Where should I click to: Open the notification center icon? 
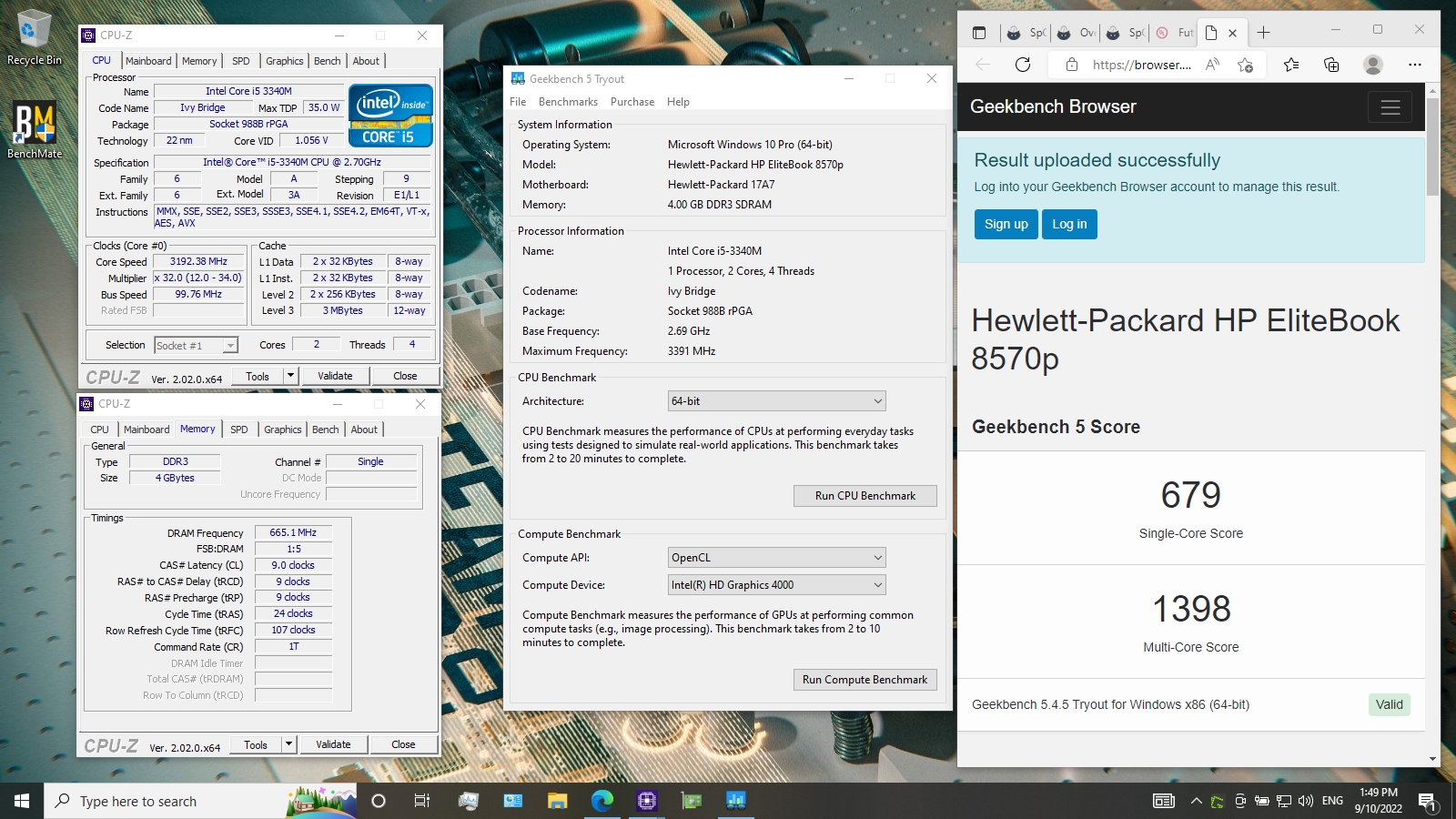tap(1428, 801)
